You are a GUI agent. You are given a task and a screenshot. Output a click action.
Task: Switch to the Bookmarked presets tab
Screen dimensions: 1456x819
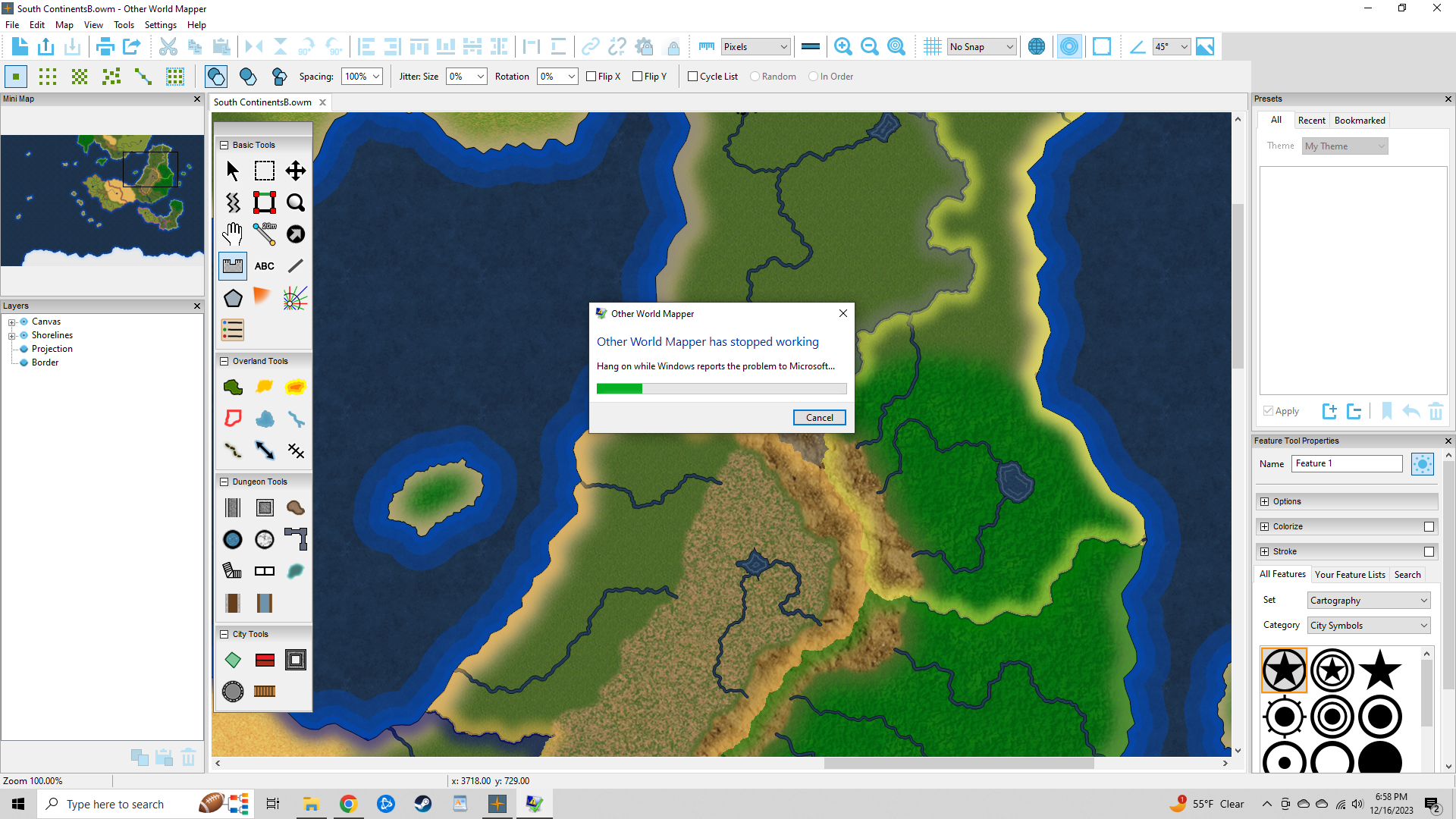point(1360,121)
